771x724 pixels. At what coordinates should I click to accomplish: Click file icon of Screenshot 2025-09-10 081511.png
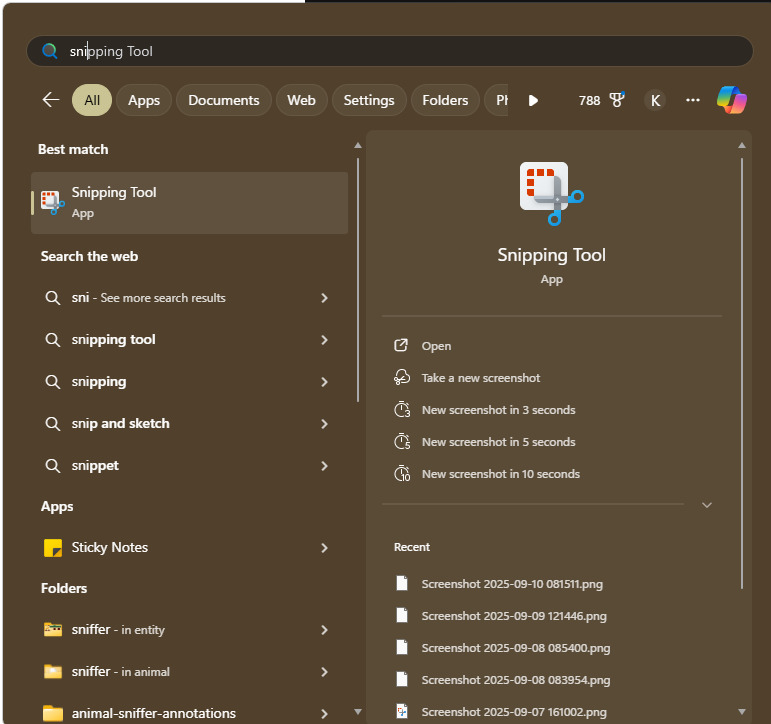(402, 583)
